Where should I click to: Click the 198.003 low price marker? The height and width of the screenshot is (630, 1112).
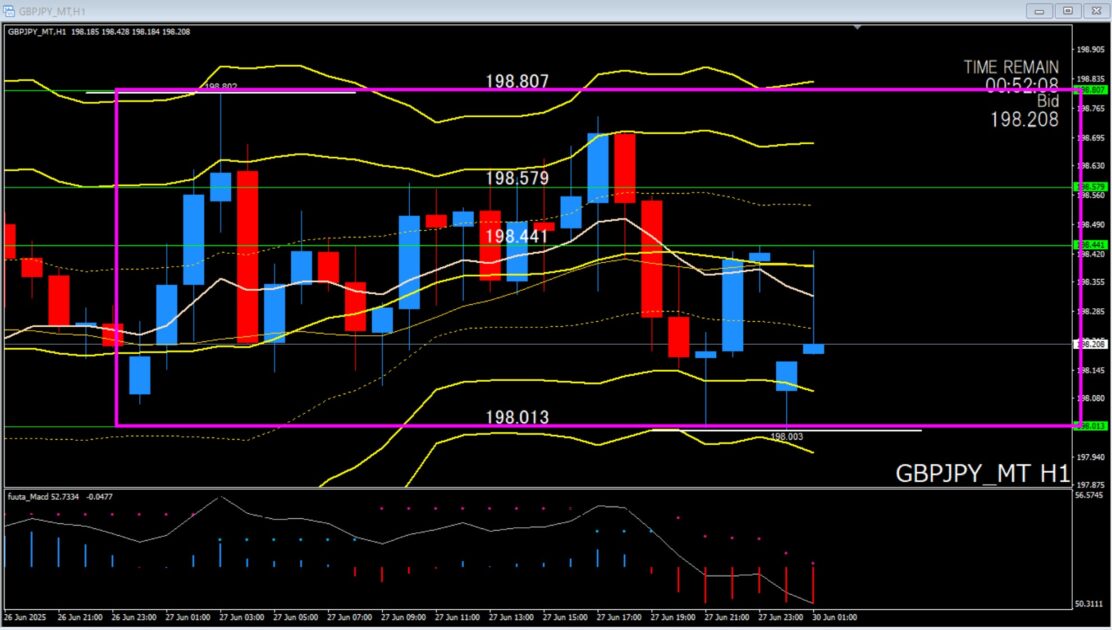(787, 437)
